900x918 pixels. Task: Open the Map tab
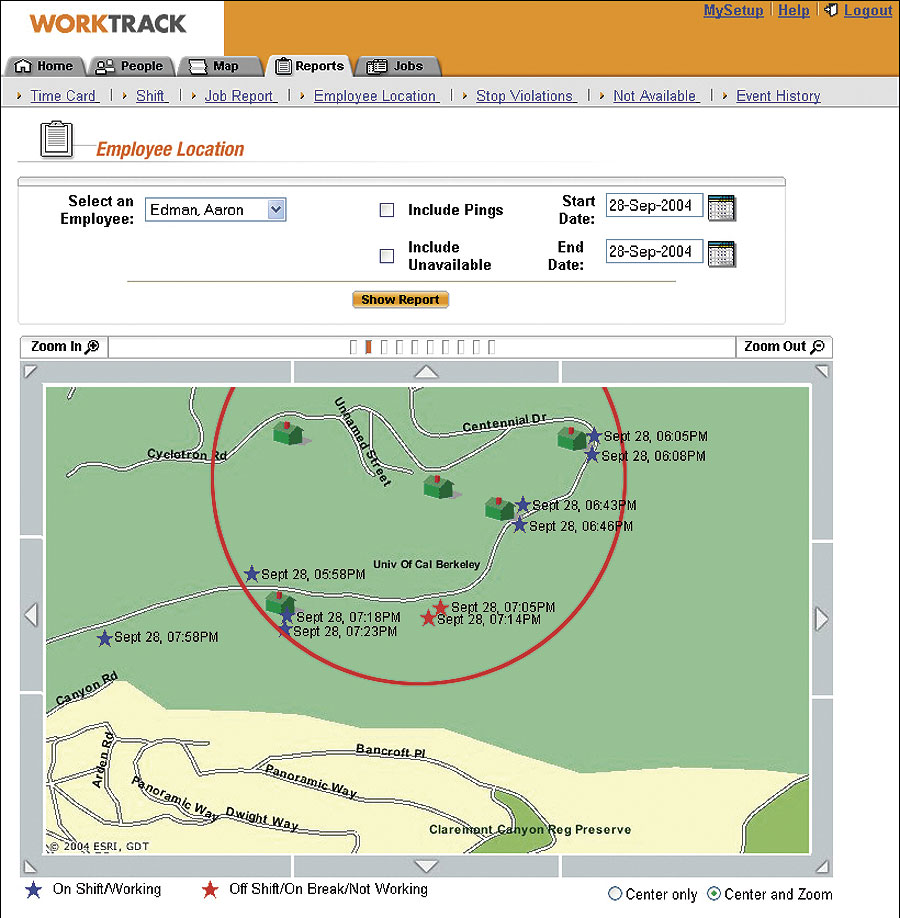coord(220,66)
